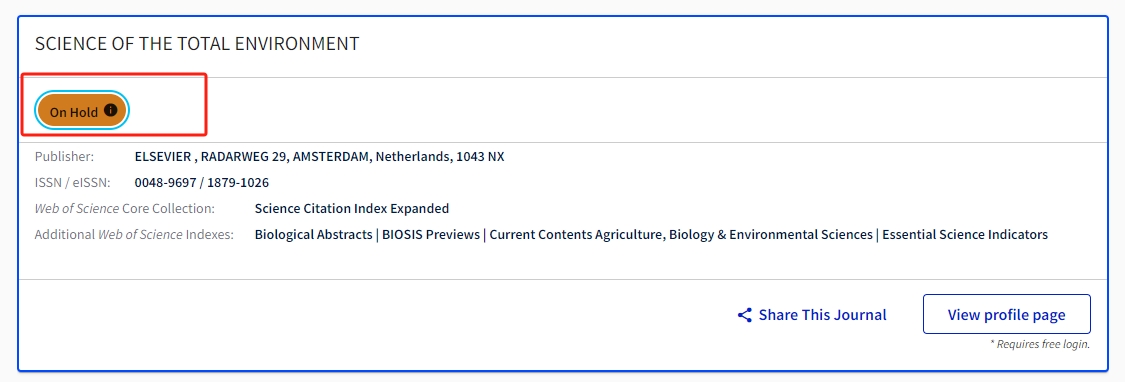
Task: Click the BIOSIS Previews index entry
Action: (430, 235)
